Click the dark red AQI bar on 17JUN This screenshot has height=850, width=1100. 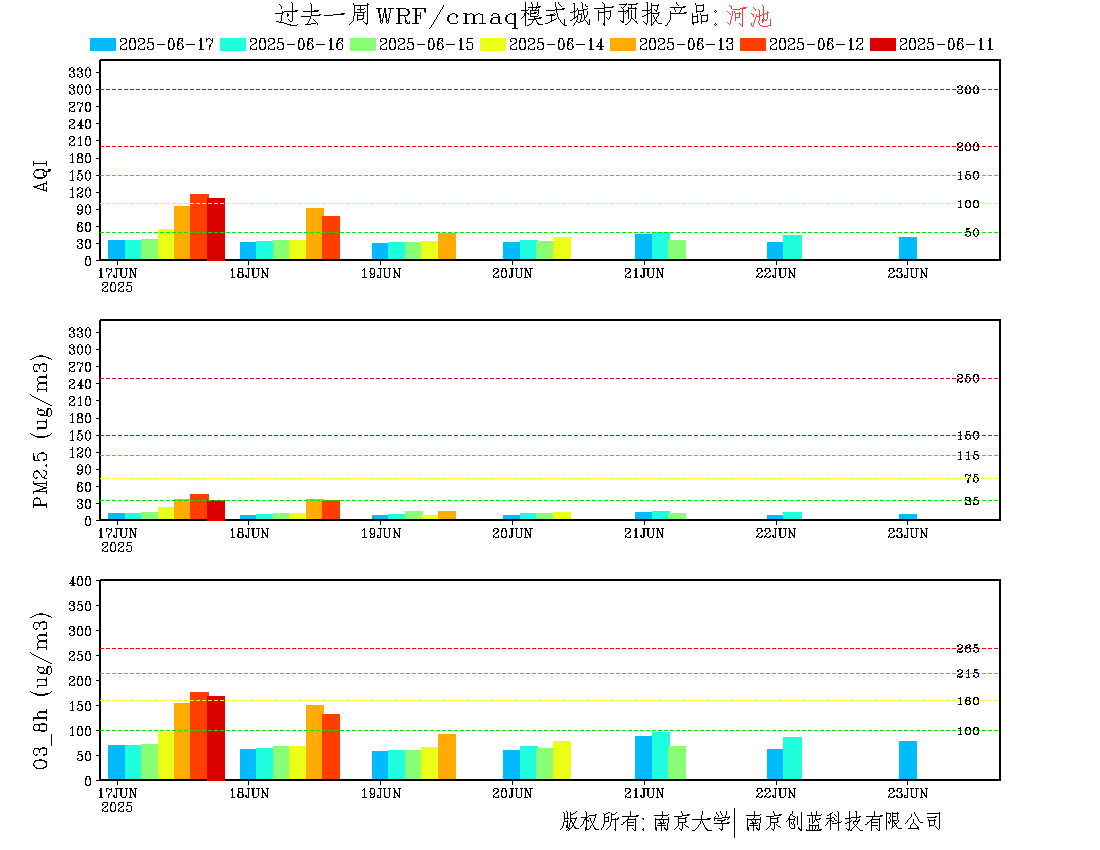[x=216, y=229]
